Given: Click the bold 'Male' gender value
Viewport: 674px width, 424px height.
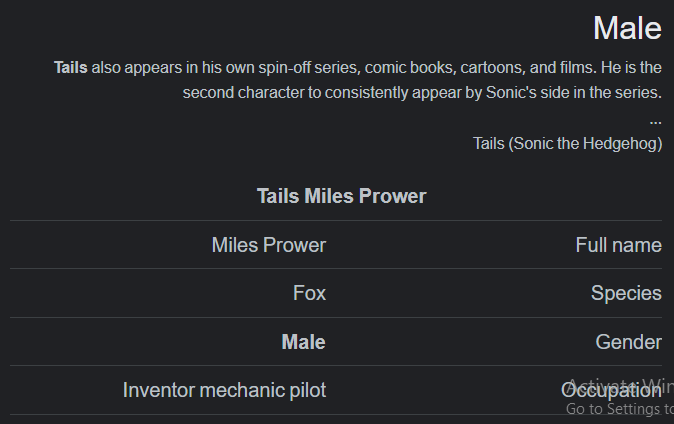Looking at the screenshot, I should click(303, 342).
